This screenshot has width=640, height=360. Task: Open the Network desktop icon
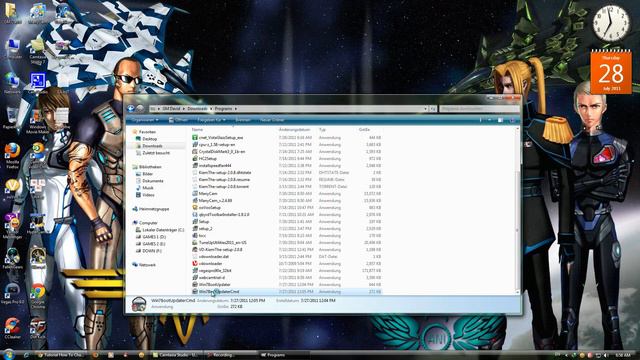[12, 83]
